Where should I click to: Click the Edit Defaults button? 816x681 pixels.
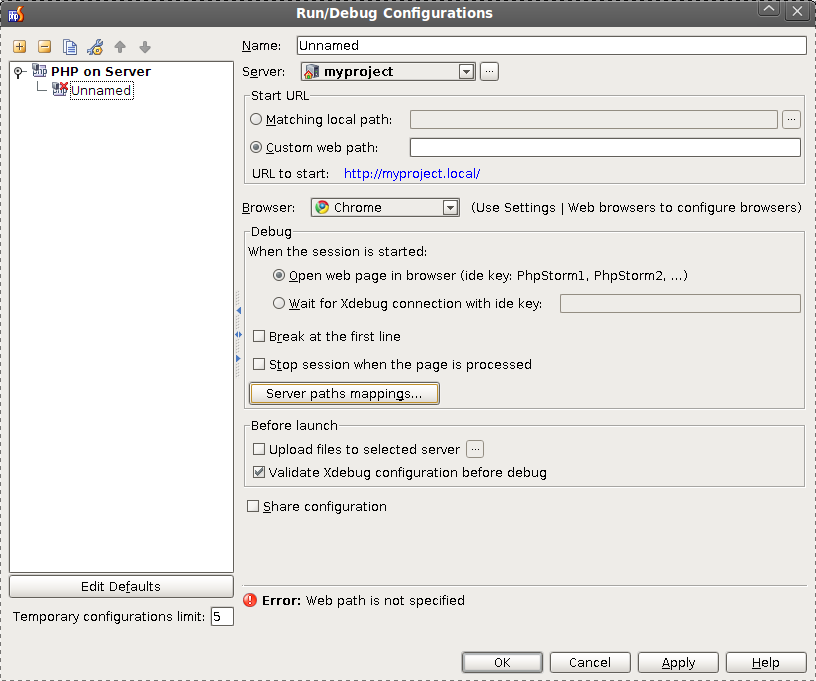(121, 586)
